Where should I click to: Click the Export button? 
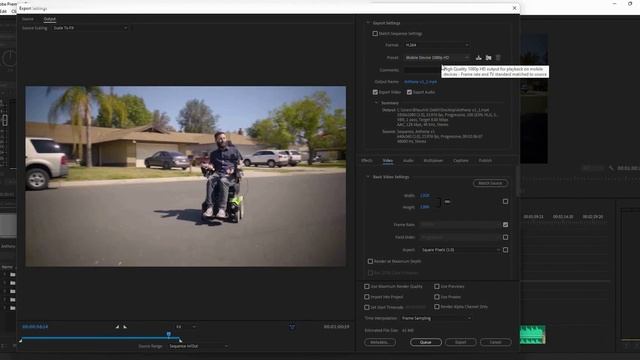(460, 342)
